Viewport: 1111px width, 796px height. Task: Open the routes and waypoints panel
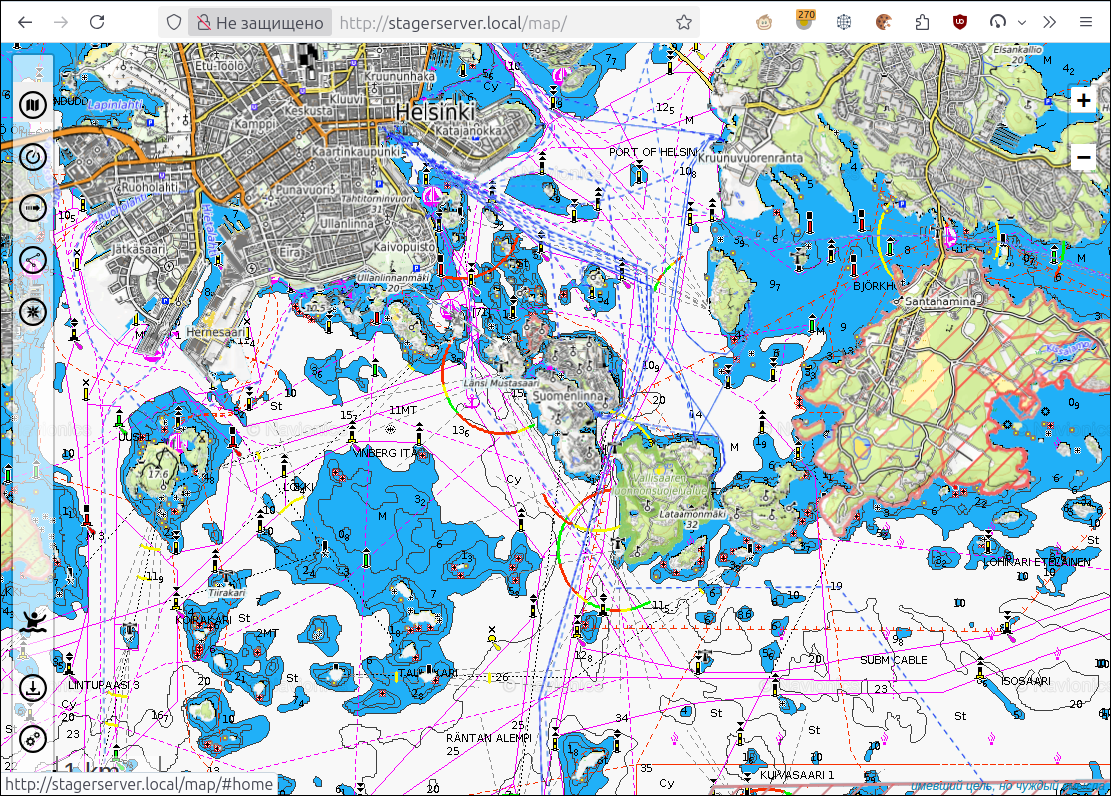pos(33,260)
